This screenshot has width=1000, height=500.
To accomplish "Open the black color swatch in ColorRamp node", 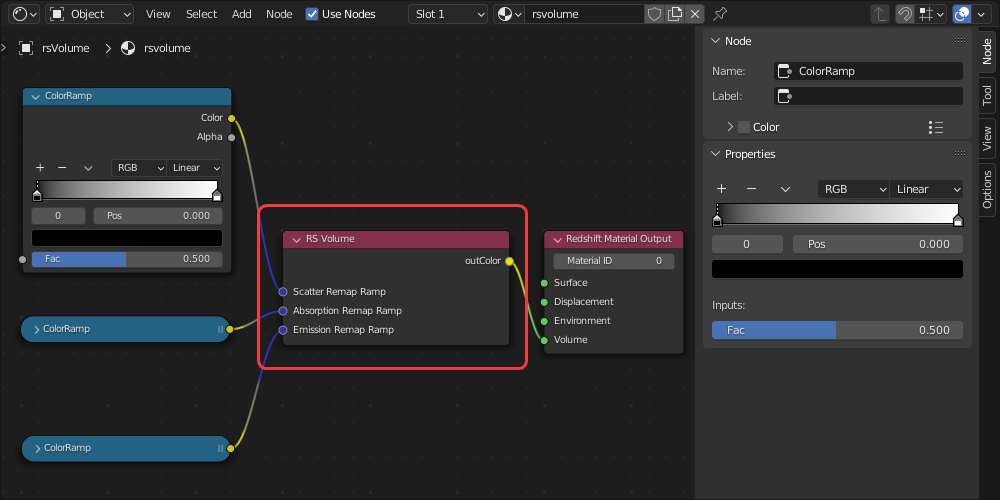I will [x=127, y=238].
